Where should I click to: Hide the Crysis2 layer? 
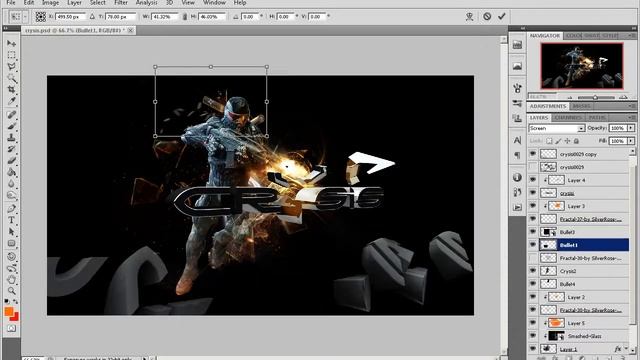pyautogui.click(x=533, y=271)
